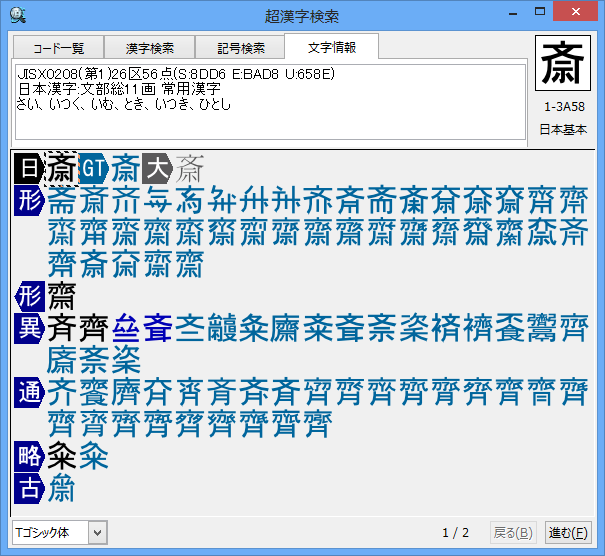This screenshot has width=605, height=556.
Task: Select the 斎 glyph next to GT badge
Action: click(125, 167)
